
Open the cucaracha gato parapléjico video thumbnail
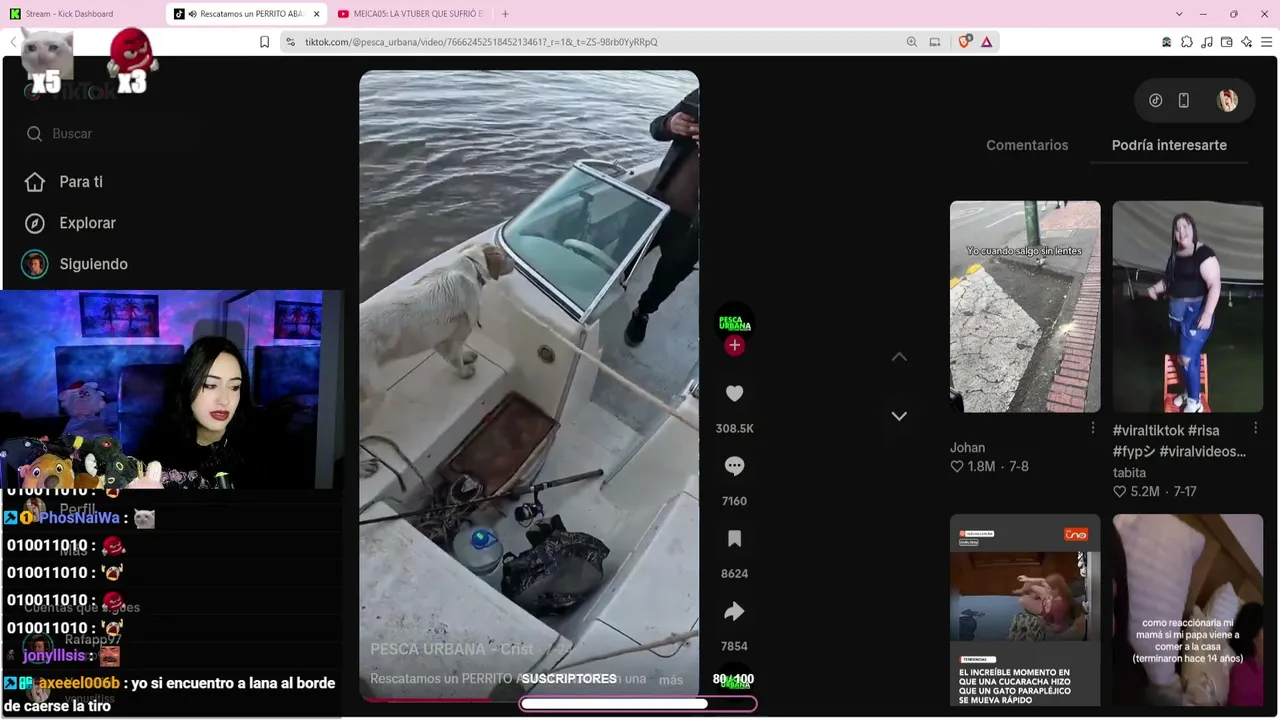(x=1025, y=610)
